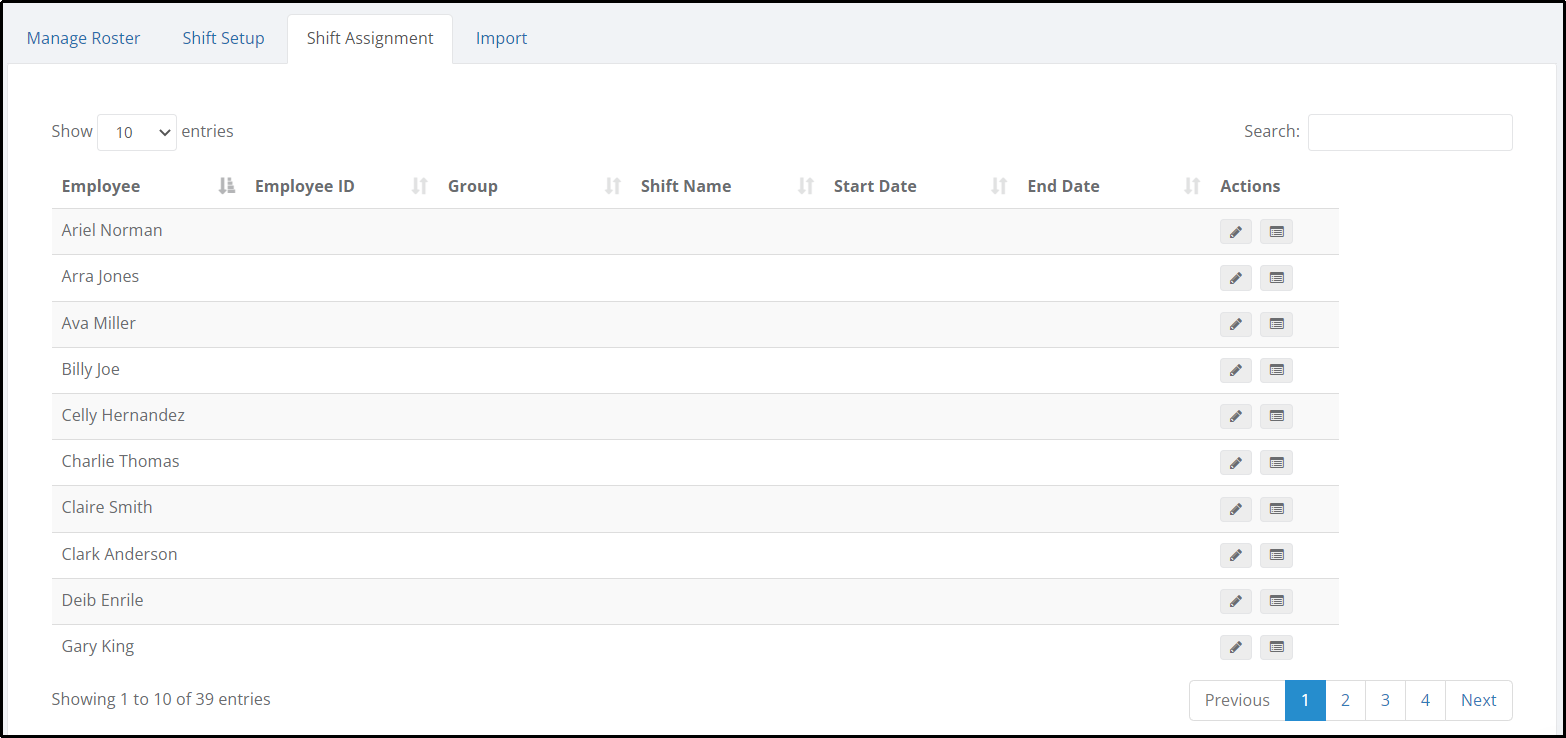Open the Show entries count dropdown
Screen dimensions: 1566x738
[137, 132]
